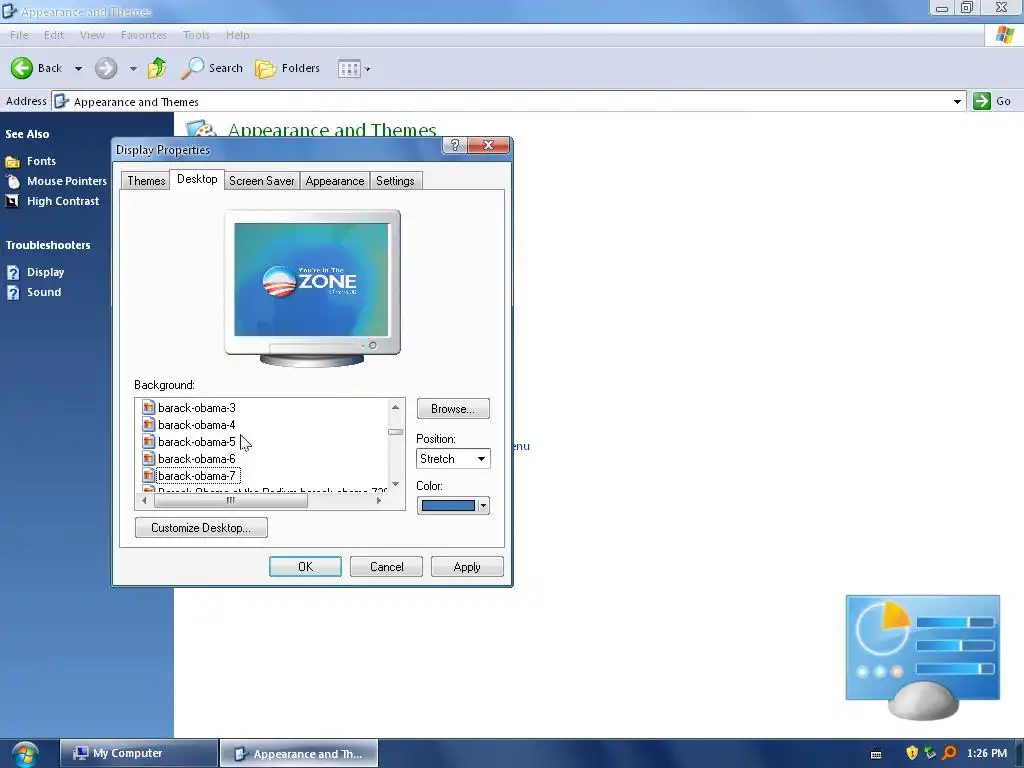Click the 1:26 PM taskbar clock
Viewport: 1024px width, 768px height.
[x=986, y=753]
